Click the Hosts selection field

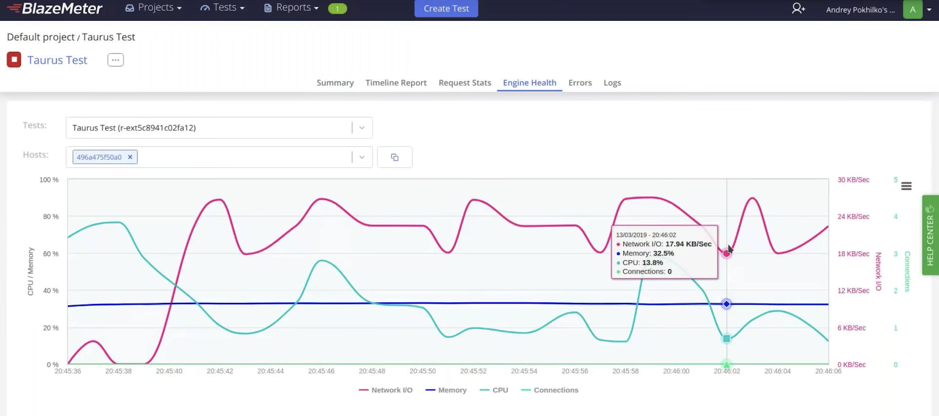click(219, 157)
